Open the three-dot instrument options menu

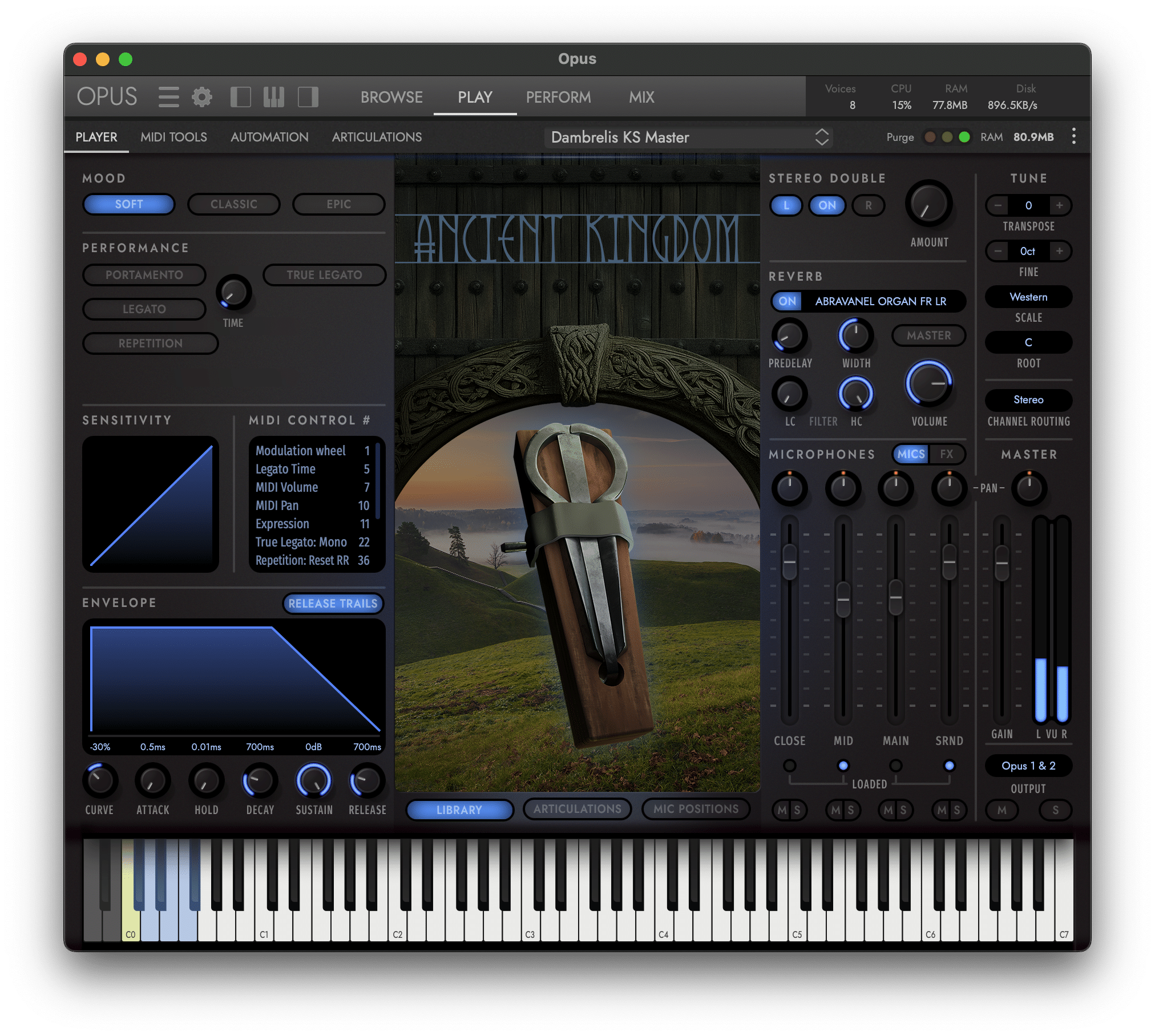pyautogui.click(x=1073, y=136)
